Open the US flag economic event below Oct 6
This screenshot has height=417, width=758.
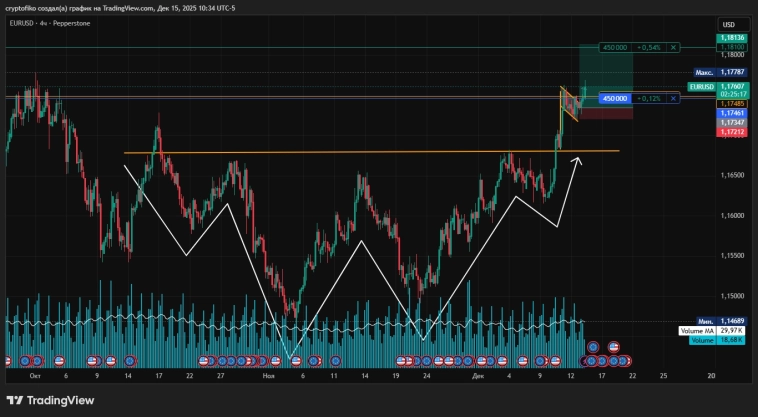(59, 361)
